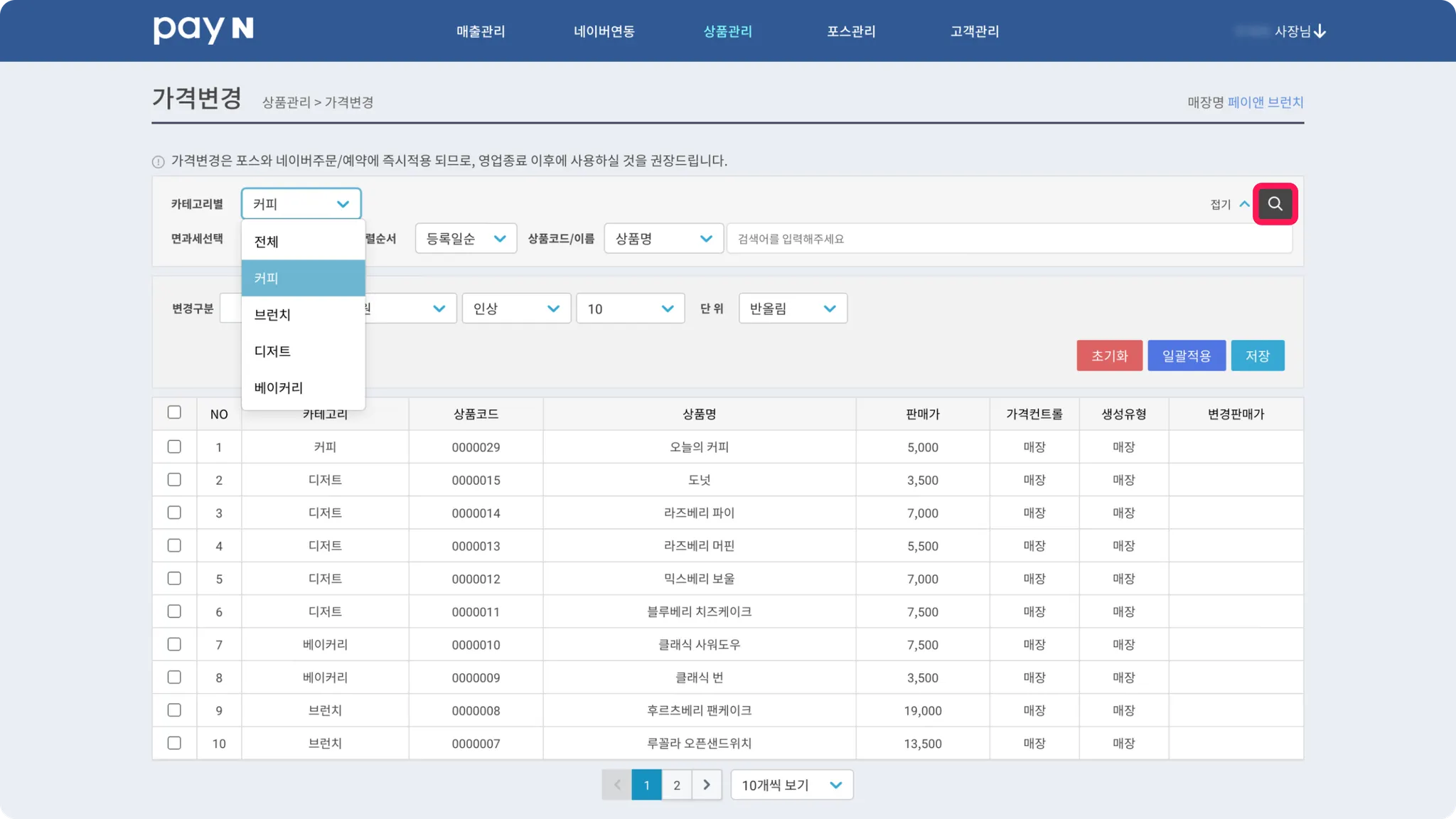The height and width of the screenshot is (819, 1456).
Task: Tick the checkbox for 루꼴라 오픈샌드위치
Action: pos(174,743)
